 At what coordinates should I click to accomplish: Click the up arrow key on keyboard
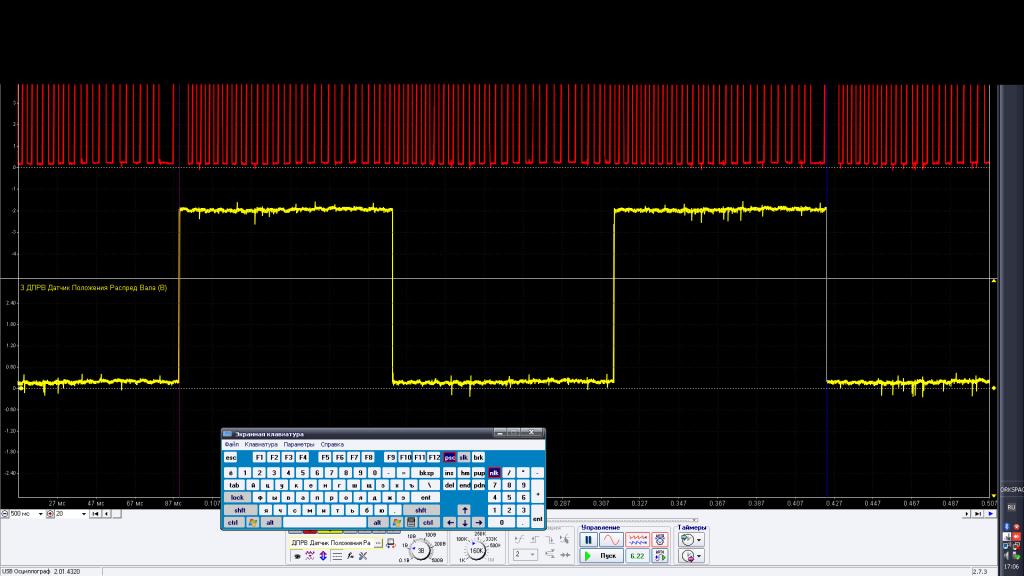464,510
